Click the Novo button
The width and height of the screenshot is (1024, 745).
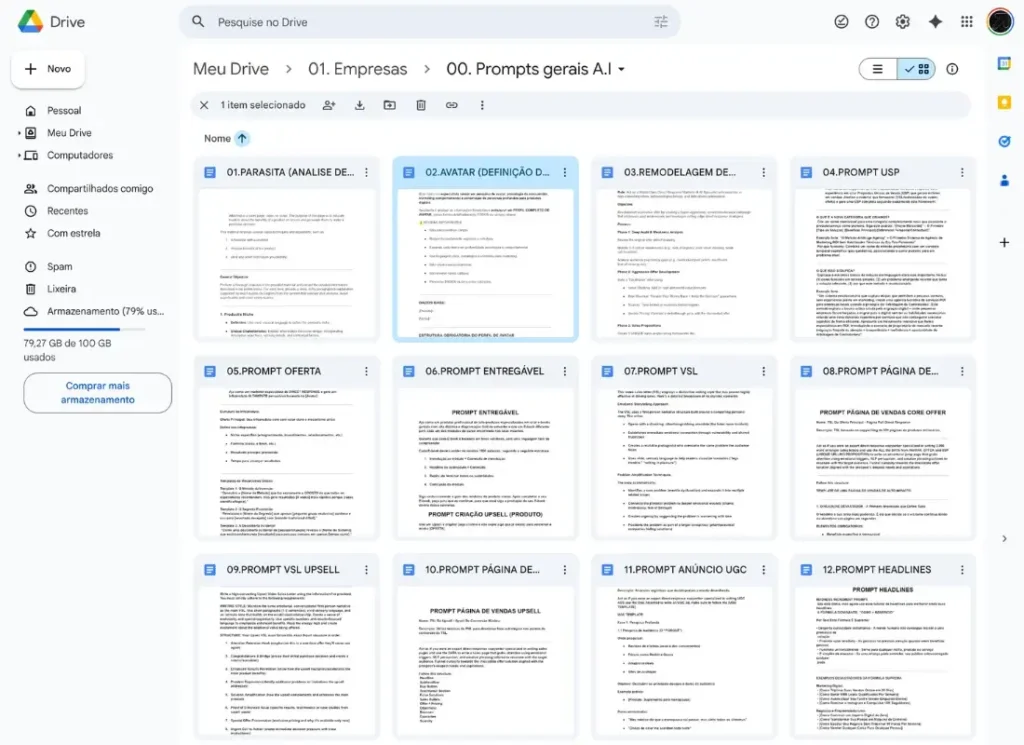(48, 69)
